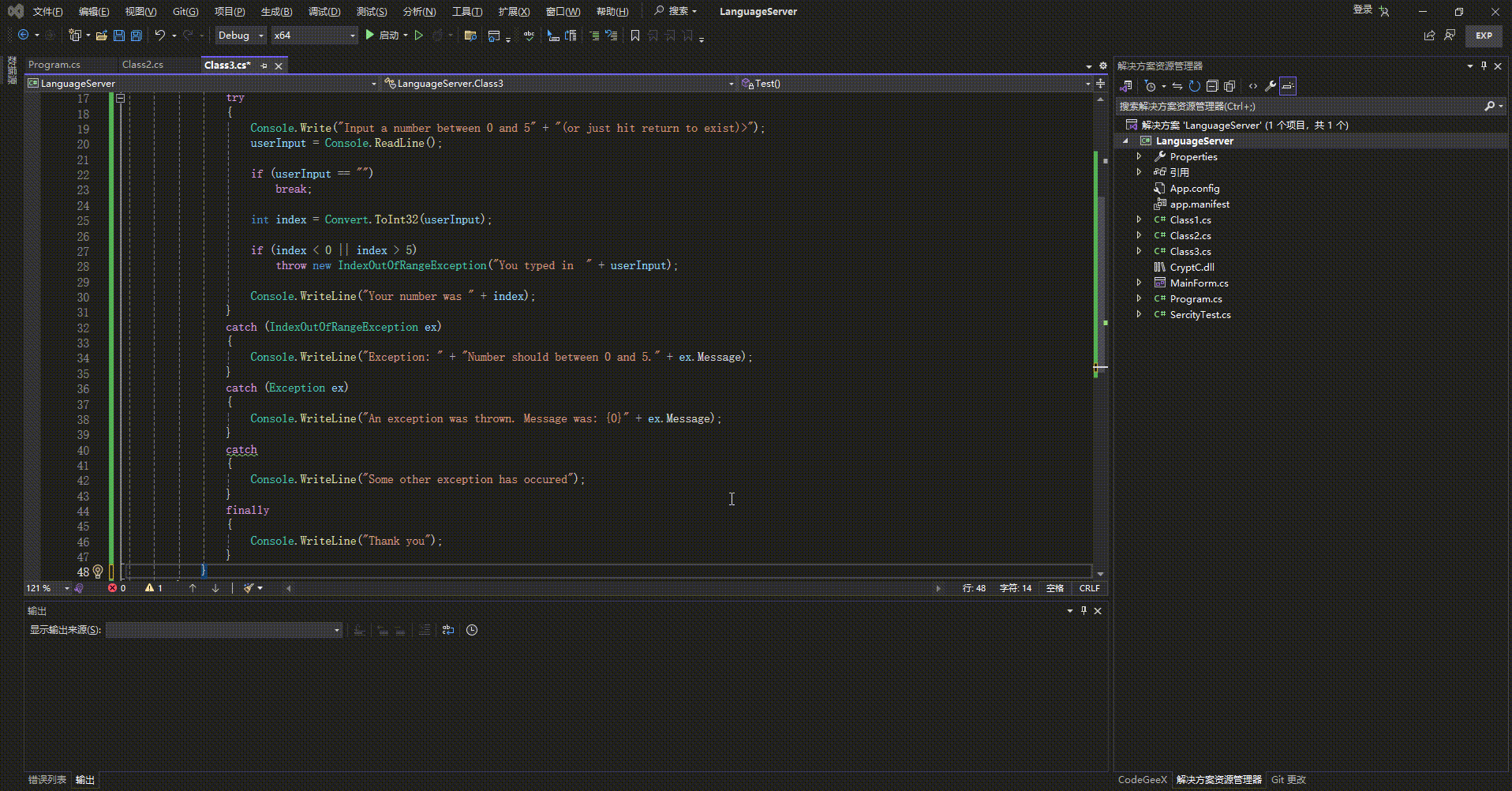Open the 121 % zoom level dropdown
Viewport: 1512px width, 791px height.
coord(47,588)
